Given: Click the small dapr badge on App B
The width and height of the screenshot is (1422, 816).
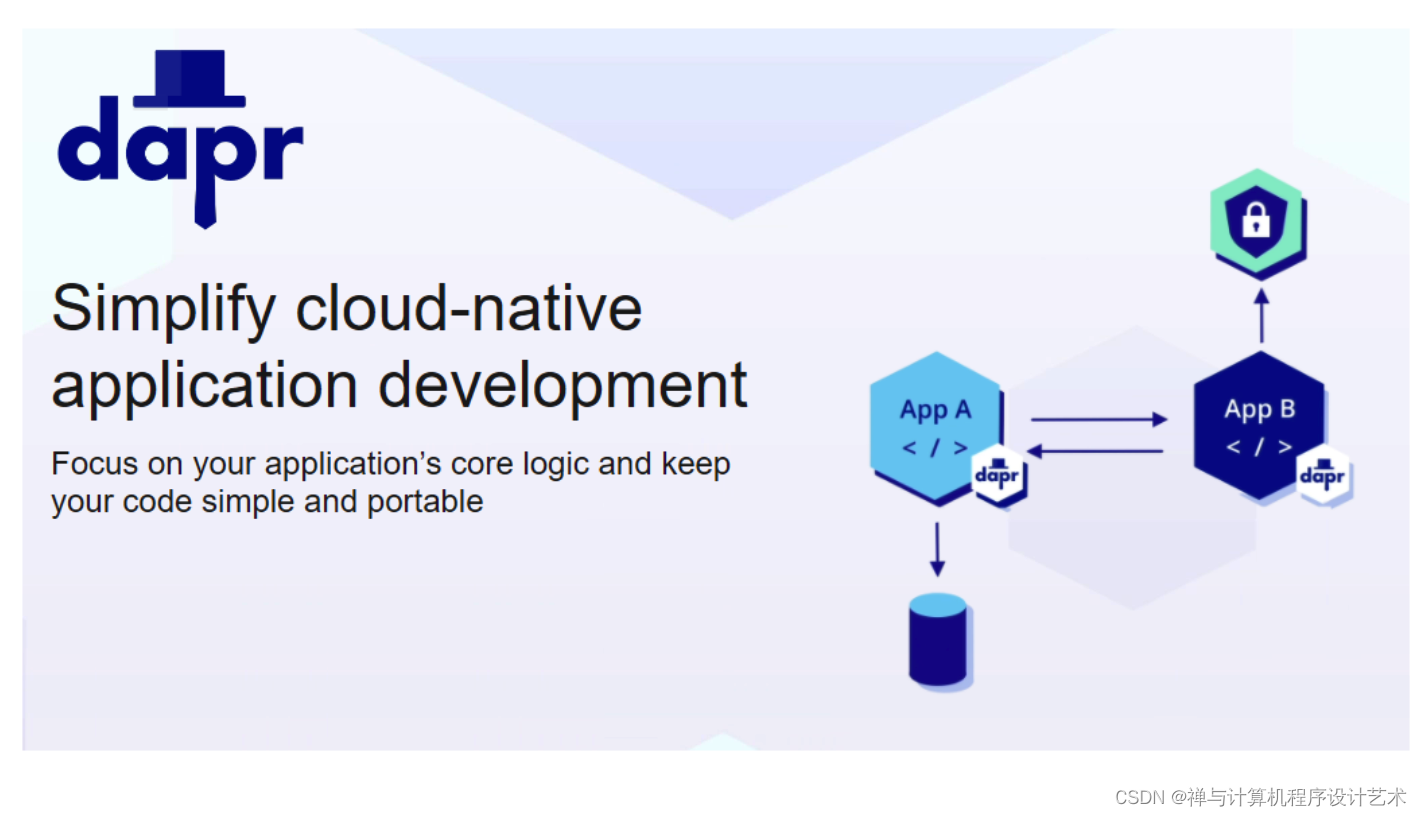Looking at the screenshot, I should [1322, 475].
